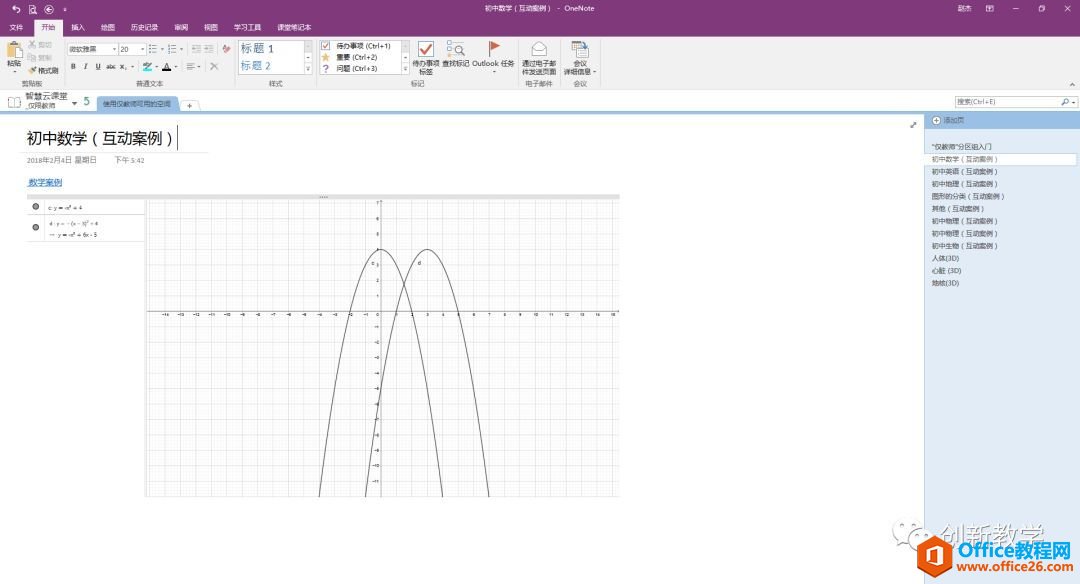Screen dimensions: 1080x584
Task: Click the 数学案例 link on the page
Action: coord(43,181)
